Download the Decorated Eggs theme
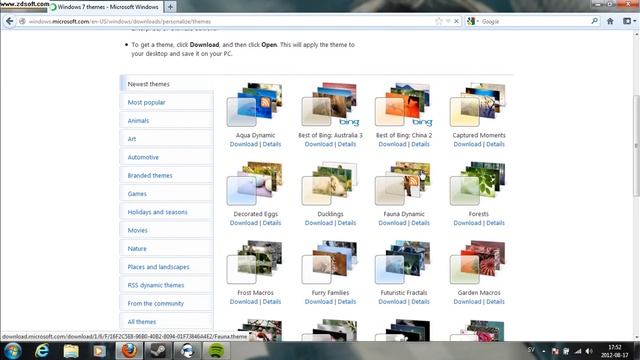Screen dimensions: 640x360 (x=244, y=223)
